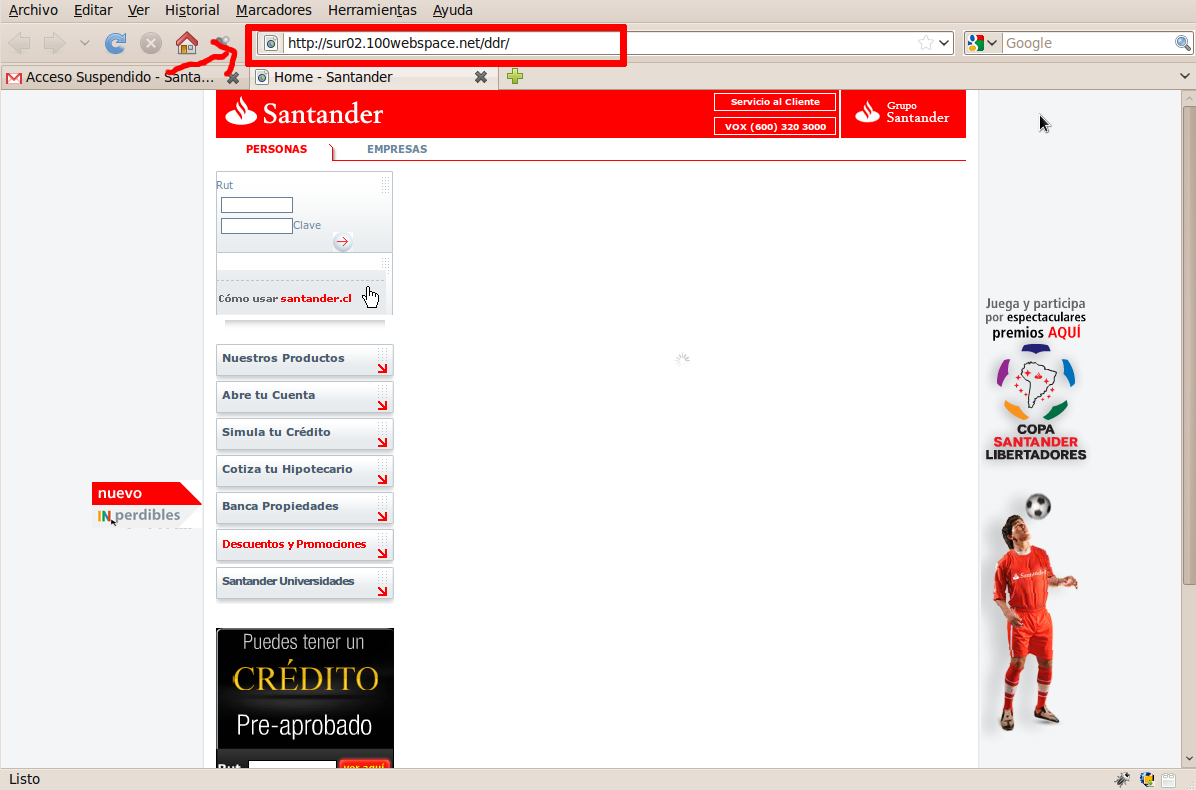This screenshot has width=1196, height=790.
Task: Go to the Home page icon
Action: pos(187,43)
